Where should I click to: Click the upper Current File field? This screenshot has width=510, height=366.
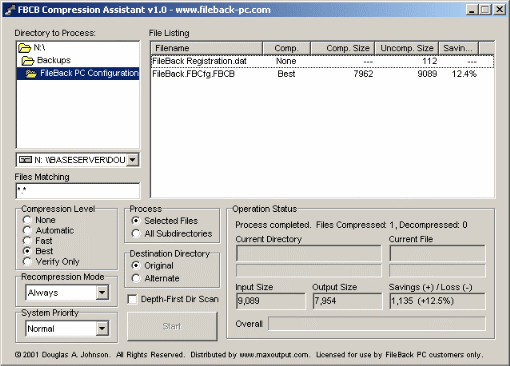click(x=437, y=253)
